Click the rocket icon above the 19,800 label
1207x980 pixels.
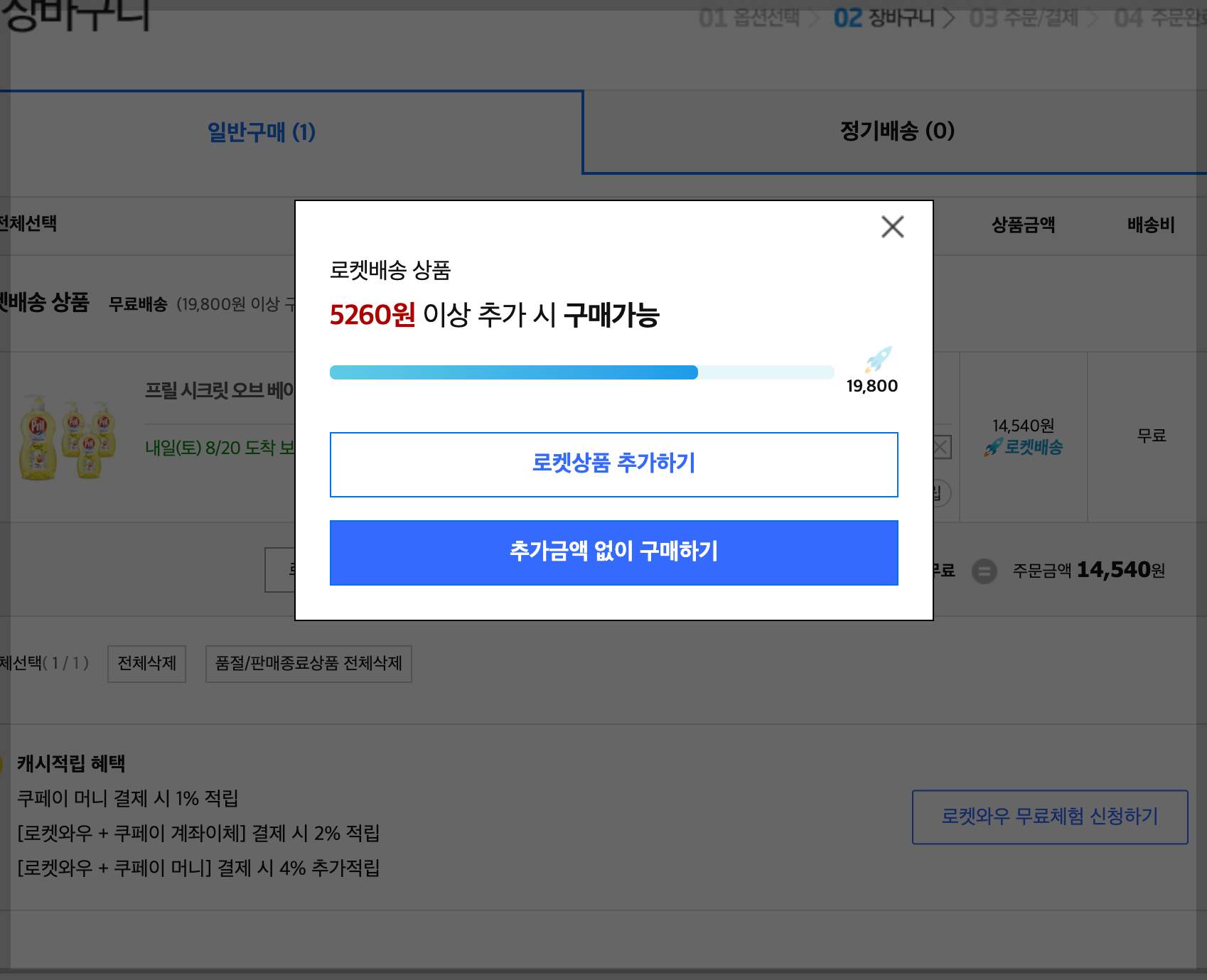click(877, 360)
